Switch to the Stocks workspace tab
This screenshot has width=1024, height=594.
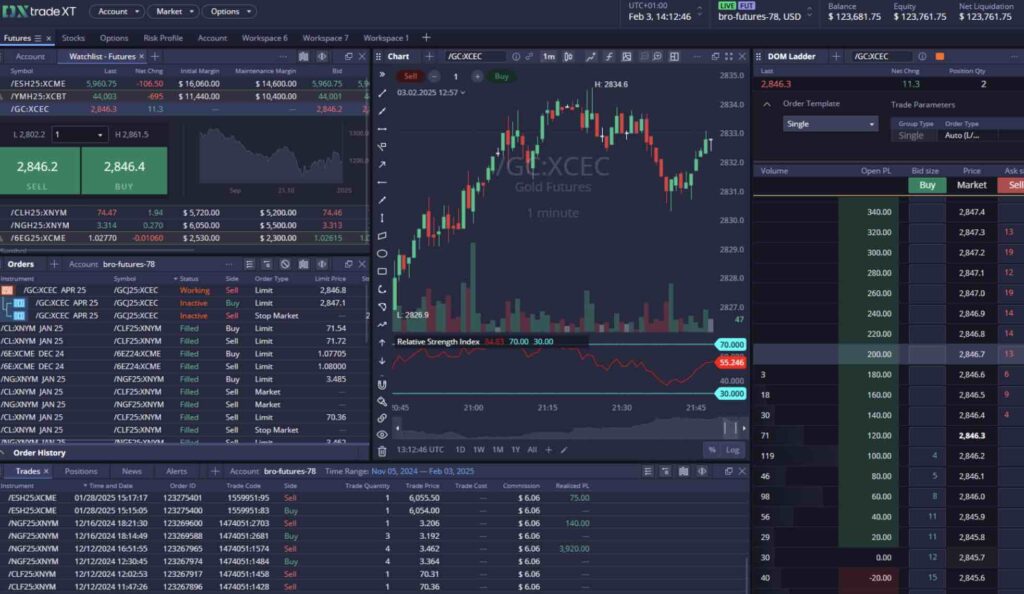click(73, 38)
